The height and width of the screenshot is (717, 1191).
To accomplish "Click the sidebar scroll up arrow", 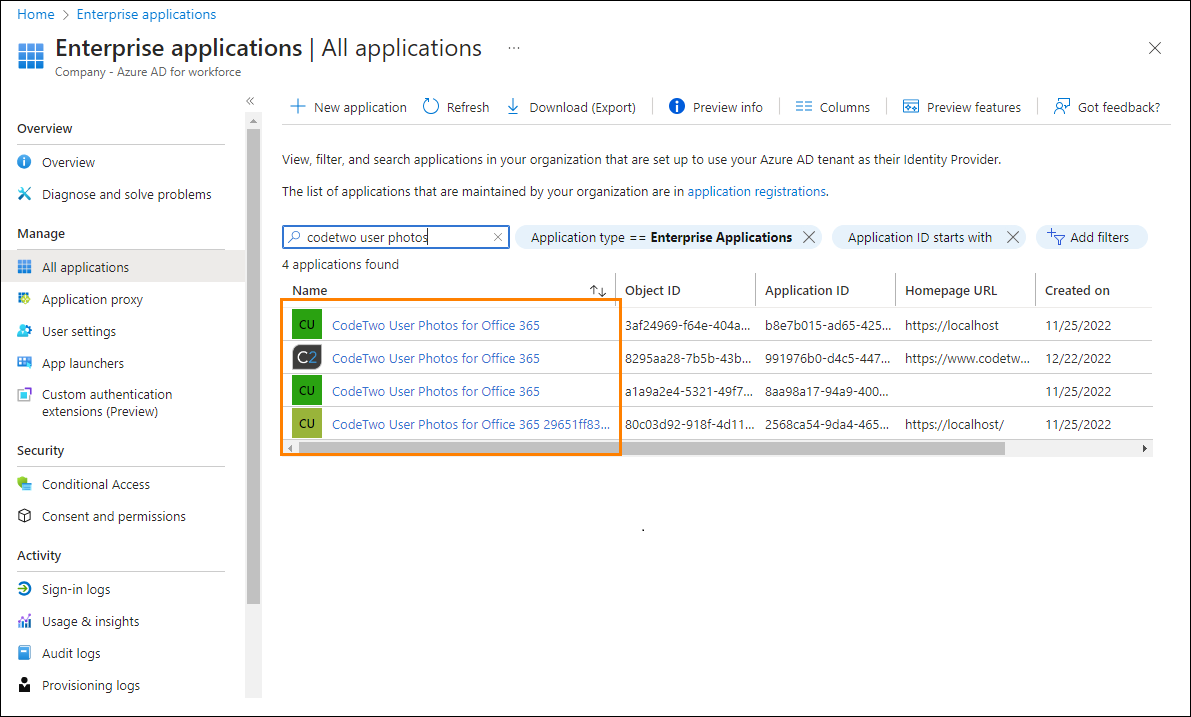I will coord(253,121).
